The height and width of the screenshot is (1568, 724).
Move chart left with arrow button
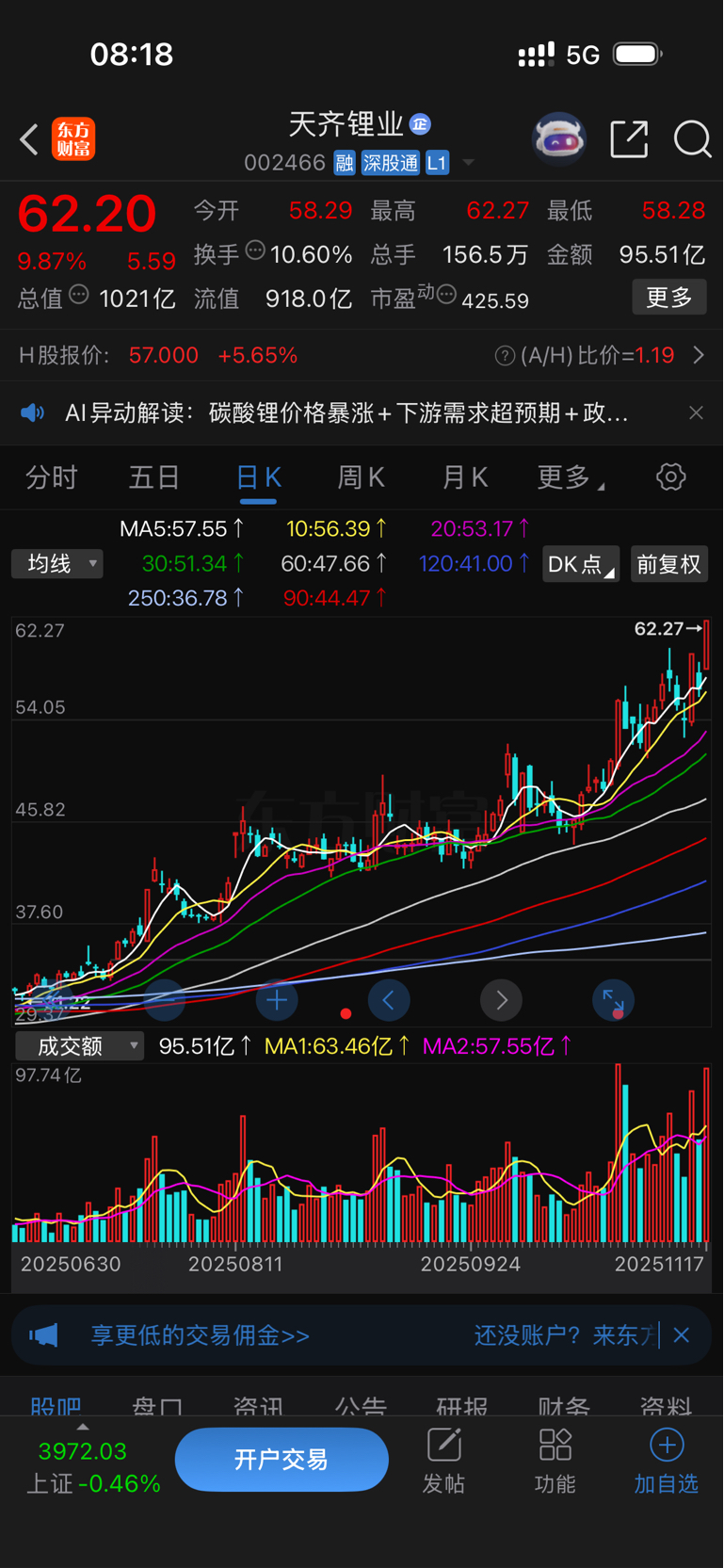click(389, 1000)
